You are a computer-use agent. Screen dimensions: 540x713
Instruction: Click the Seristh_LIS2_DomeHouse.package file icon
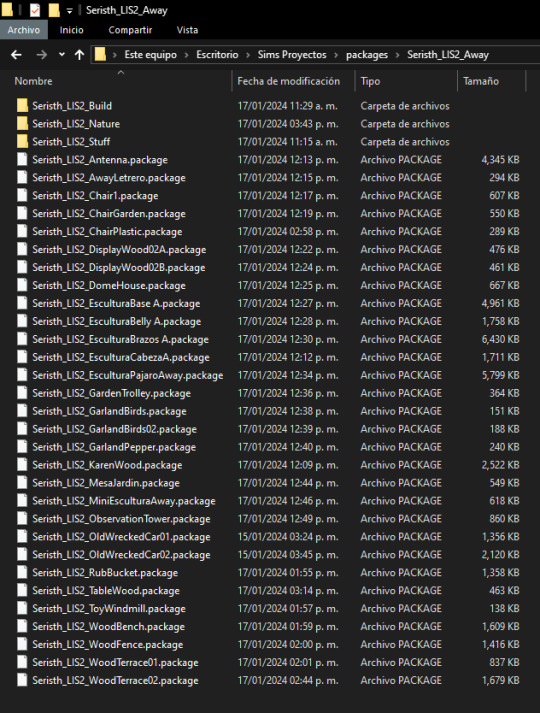[x=22, y=286]
